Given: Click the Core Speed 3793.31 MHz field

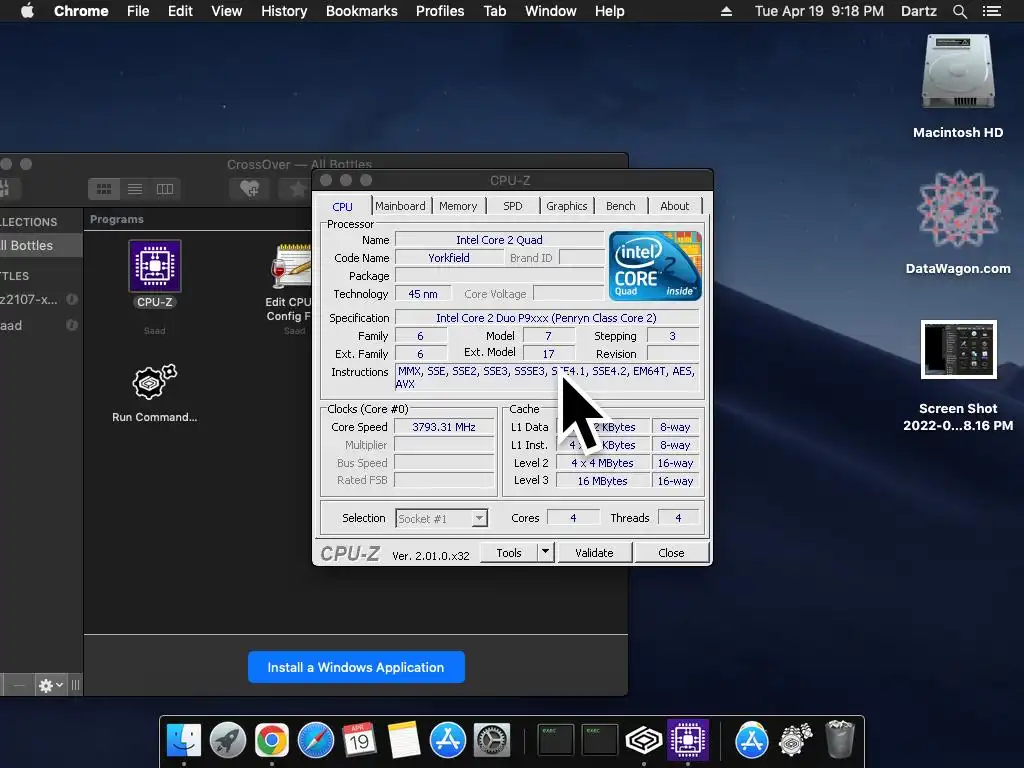Looking at the screenshot, I should [x=444, y=426].
